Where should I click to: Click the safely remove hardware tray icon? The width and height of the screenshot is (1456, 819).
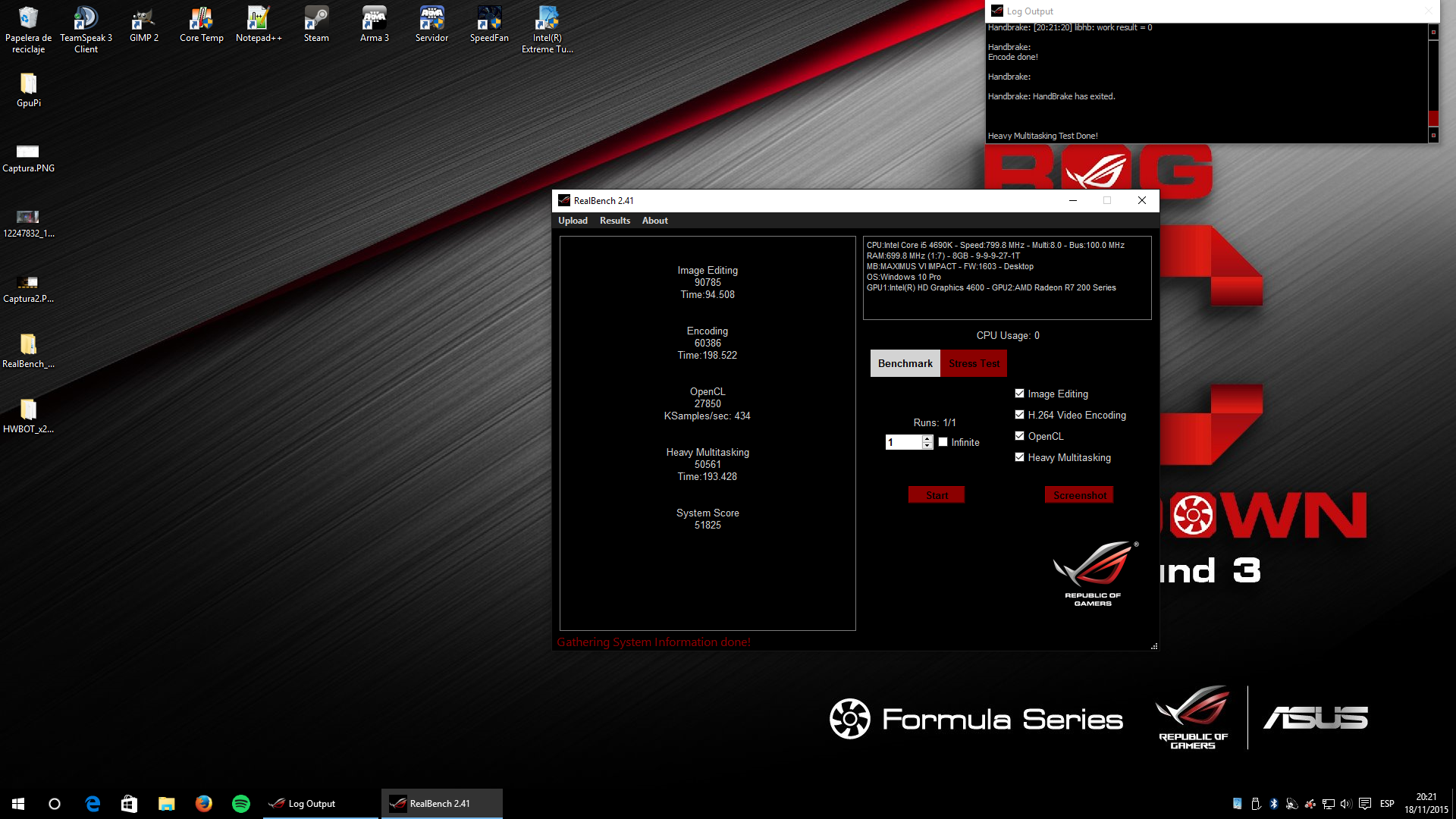(1256, 803)
